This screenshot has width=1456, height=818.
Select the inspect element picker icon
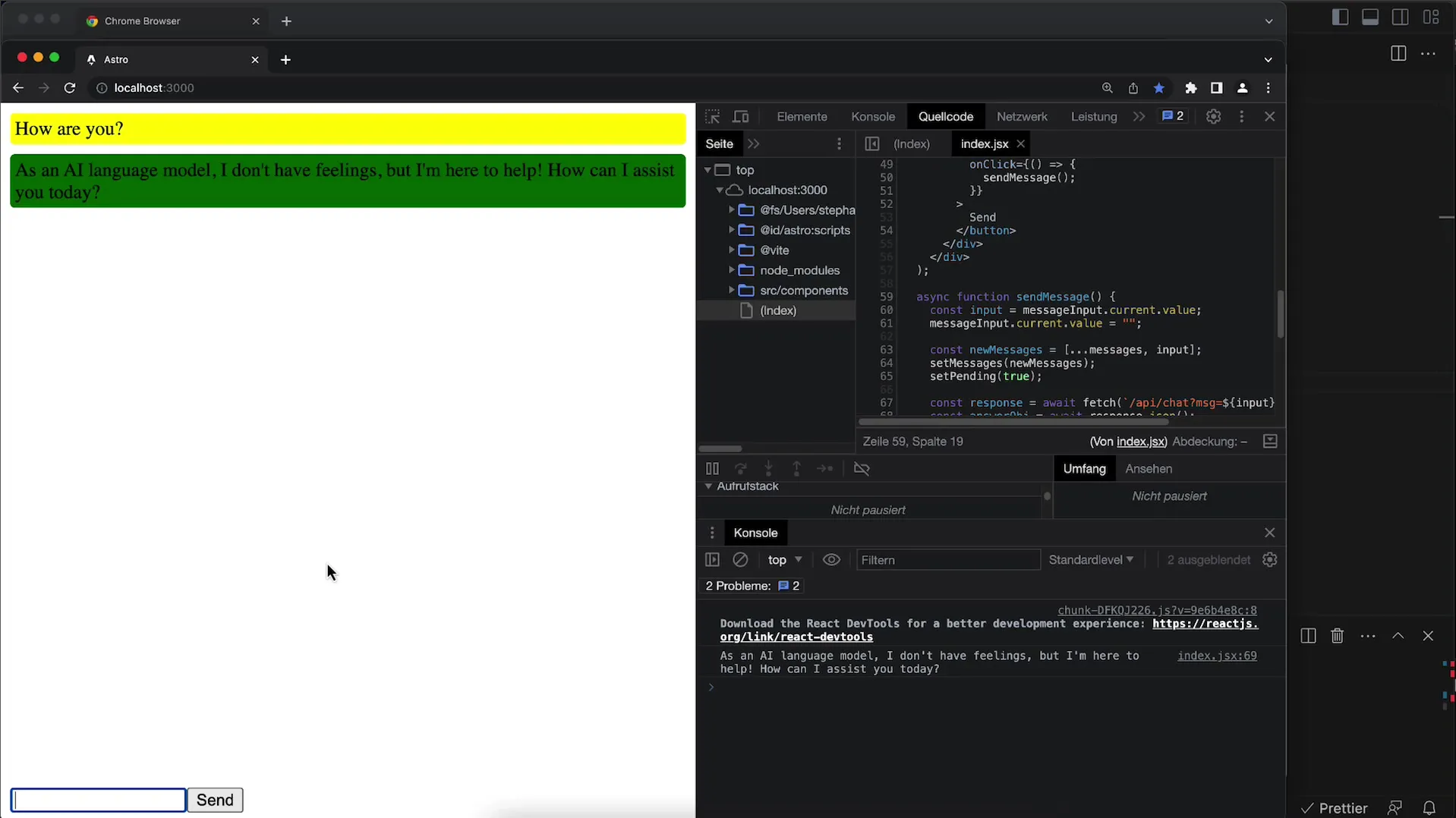pos(712,117)
